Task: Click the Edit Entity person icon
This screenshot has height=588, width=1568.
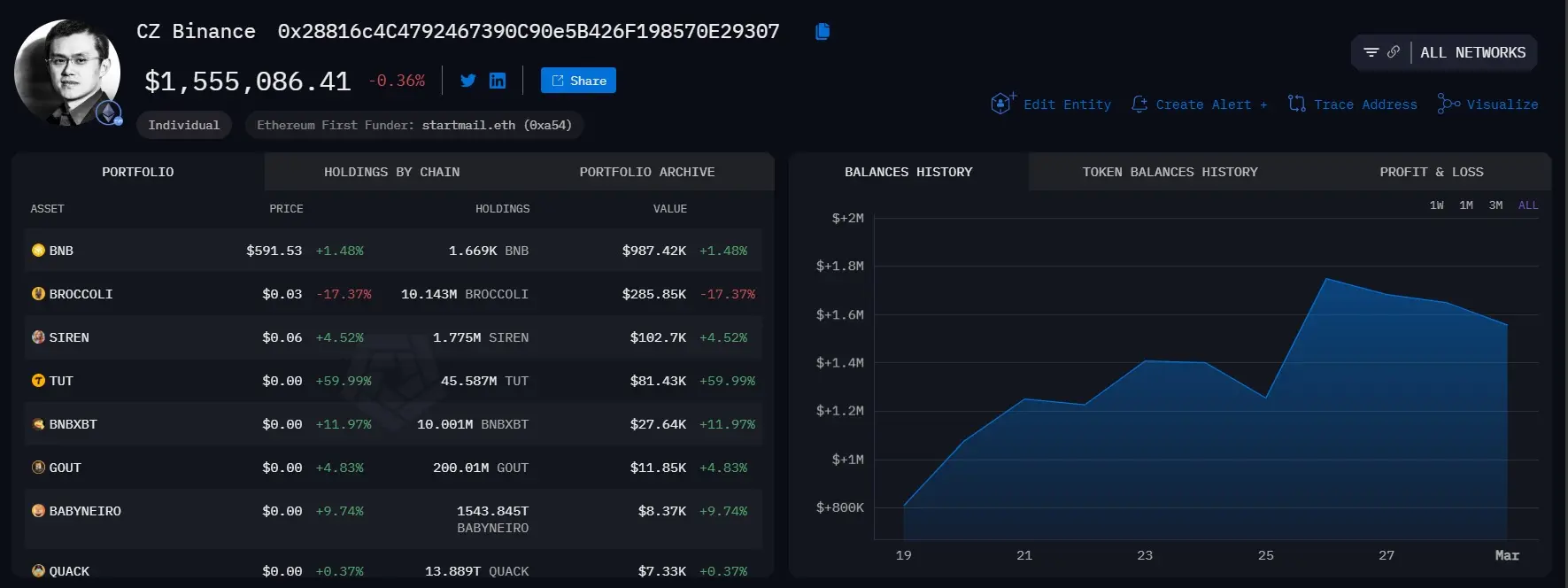Action: point(1002,104)
